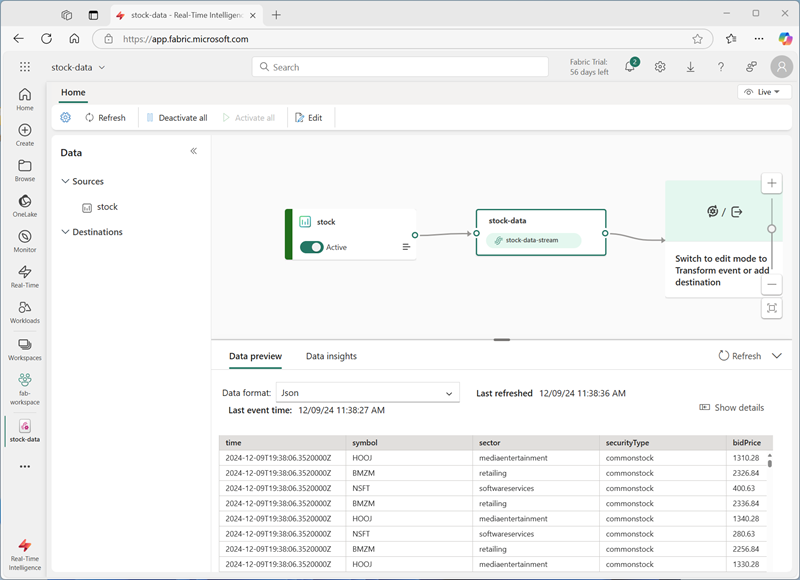This screenshot has width=800, height=580.
Task: Toggle the stock source Active switch
Action: click(x=311, y=247)
